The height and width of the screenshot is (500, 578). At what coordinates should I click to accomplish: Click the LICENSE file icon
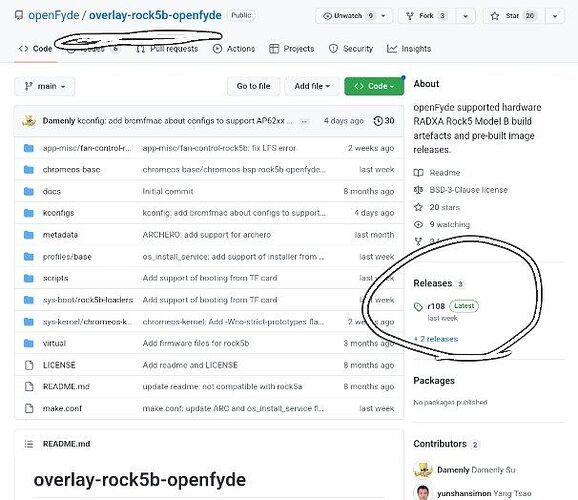[29, 365]
